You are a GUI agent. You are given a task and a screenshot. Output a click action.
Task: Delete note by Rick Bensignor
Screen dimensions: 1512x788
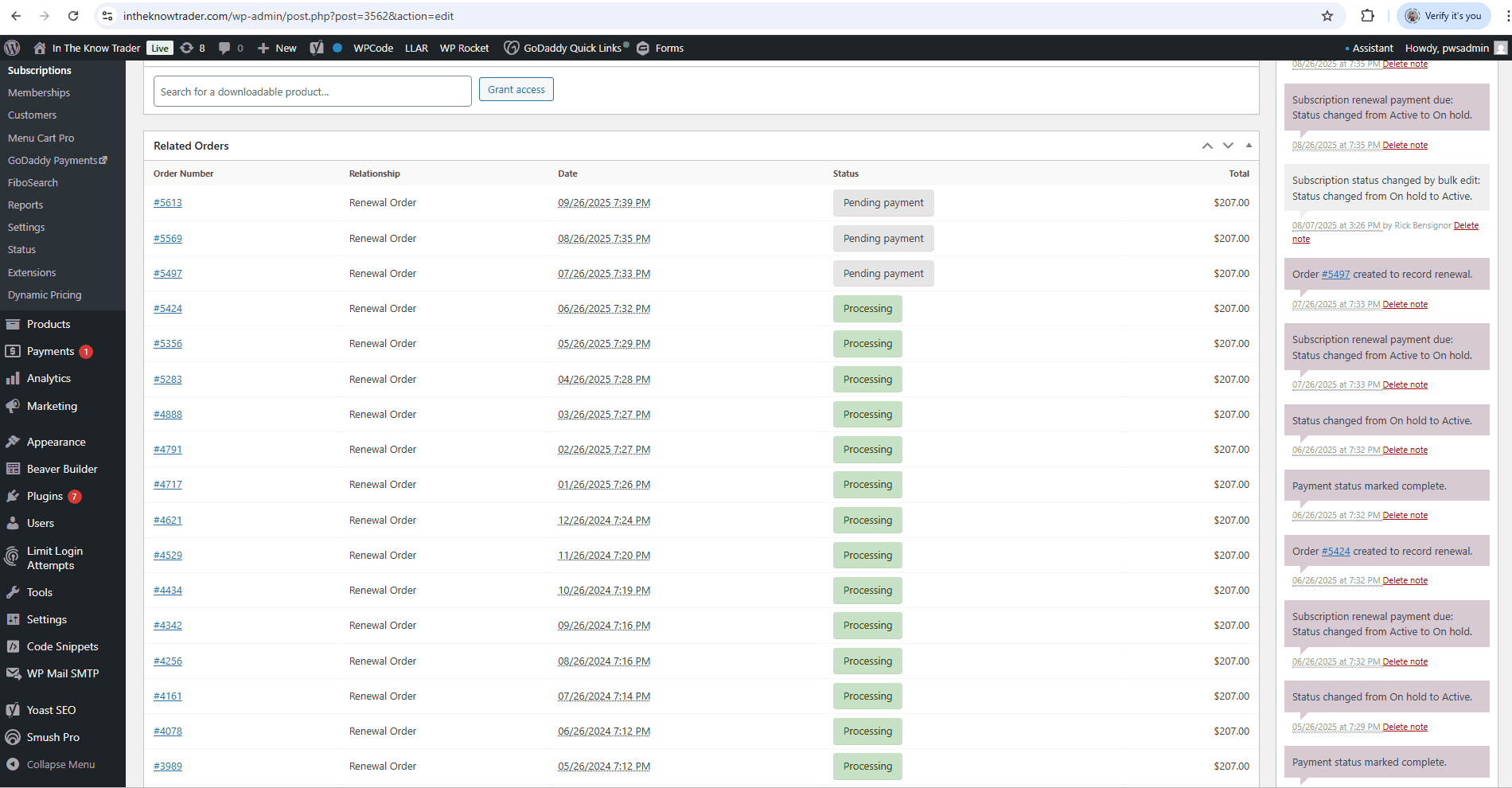(1466, 225)
